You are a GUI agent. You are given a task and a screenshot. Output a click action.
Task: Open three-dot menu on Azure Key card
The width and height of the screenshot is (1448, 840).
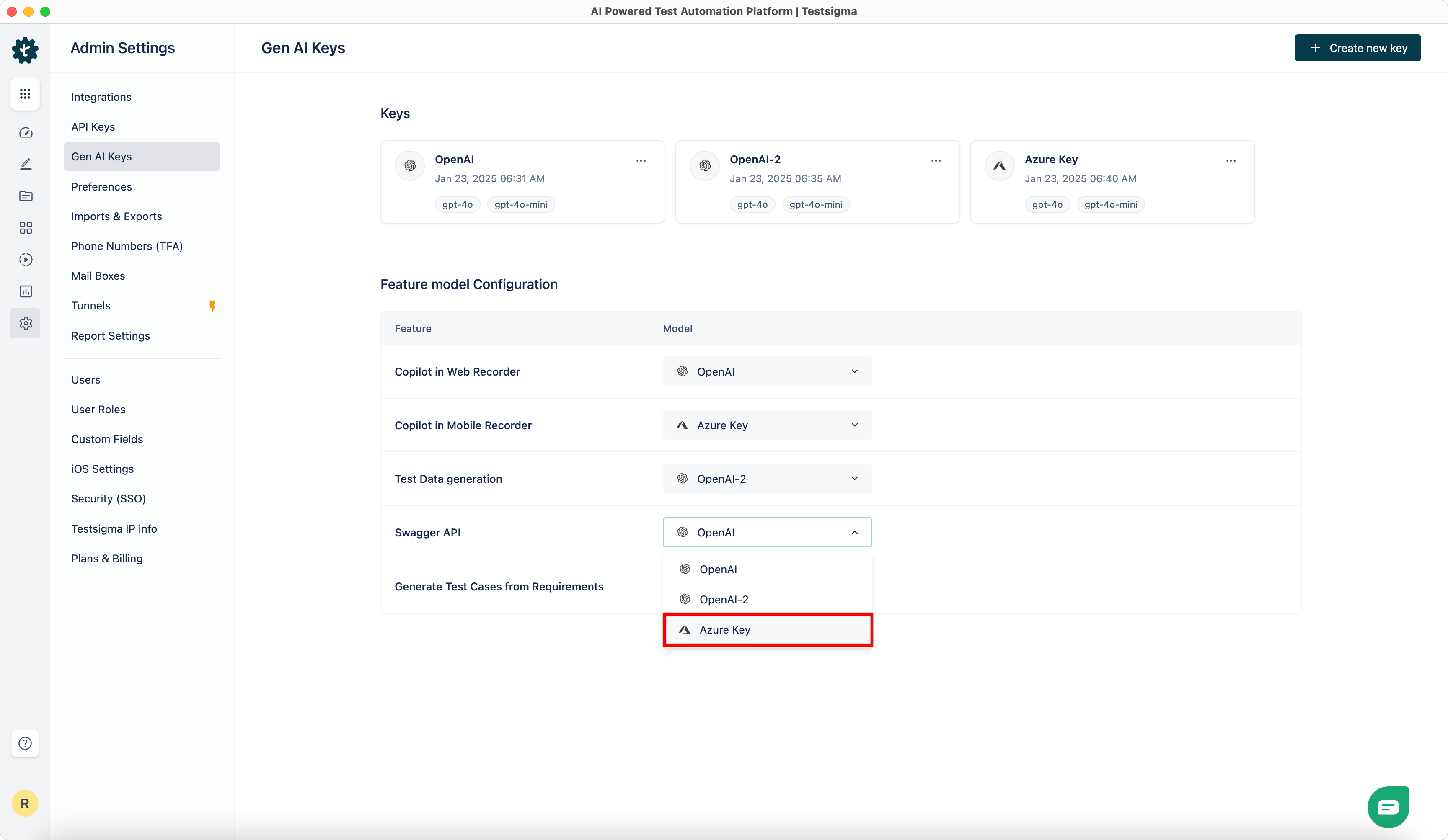coord(1230,161)
